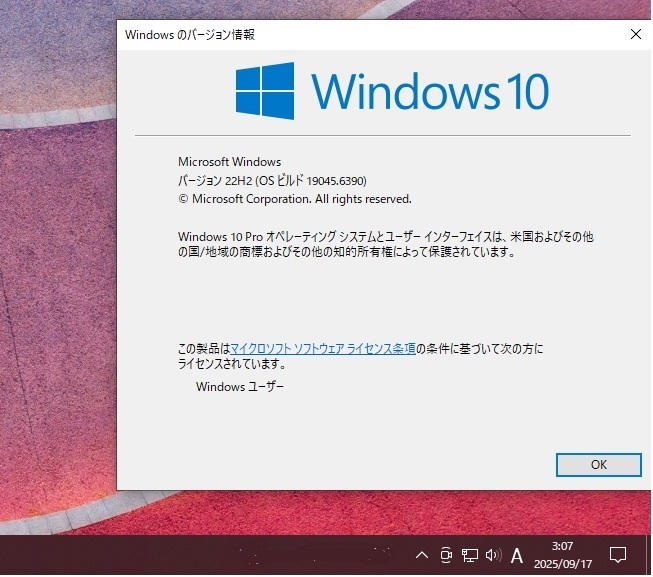Toggle the IME input mode A indicator
The height and width of the screenshot is (577, 653).
[x=518, y=556]
